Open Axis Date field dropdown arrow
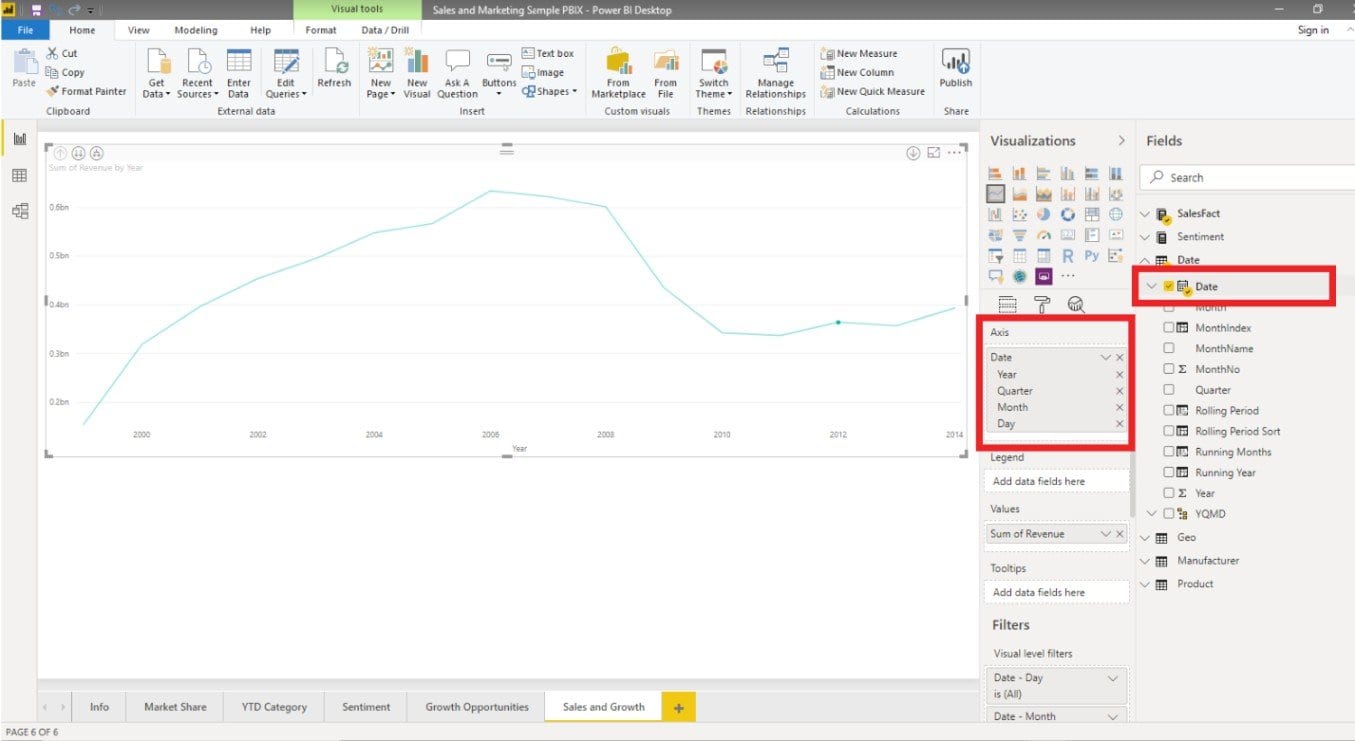 coord(1106,357)
